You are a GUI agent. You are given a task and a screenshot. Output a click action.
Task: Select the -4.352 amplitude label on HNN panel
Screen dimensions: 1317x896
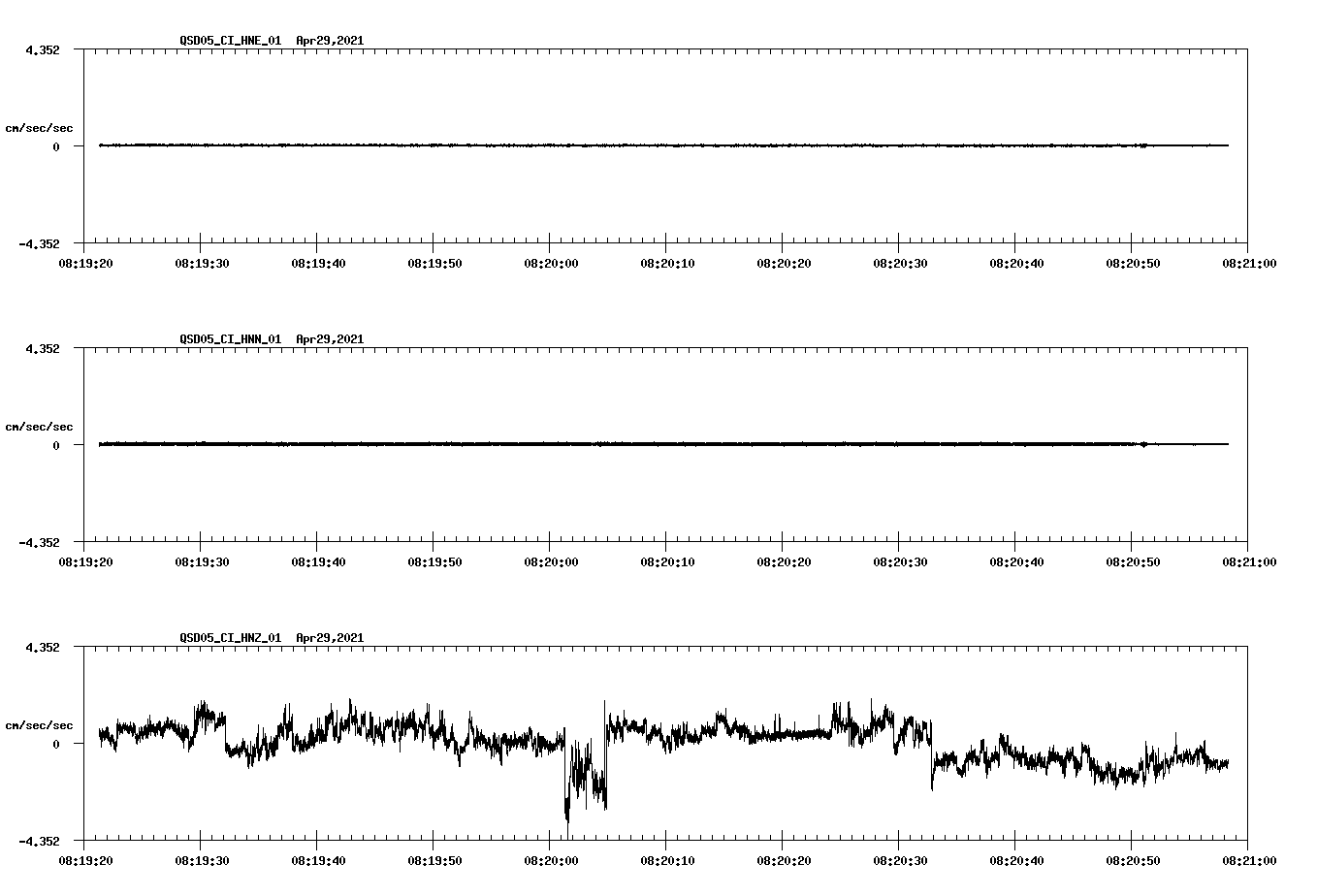39,544
